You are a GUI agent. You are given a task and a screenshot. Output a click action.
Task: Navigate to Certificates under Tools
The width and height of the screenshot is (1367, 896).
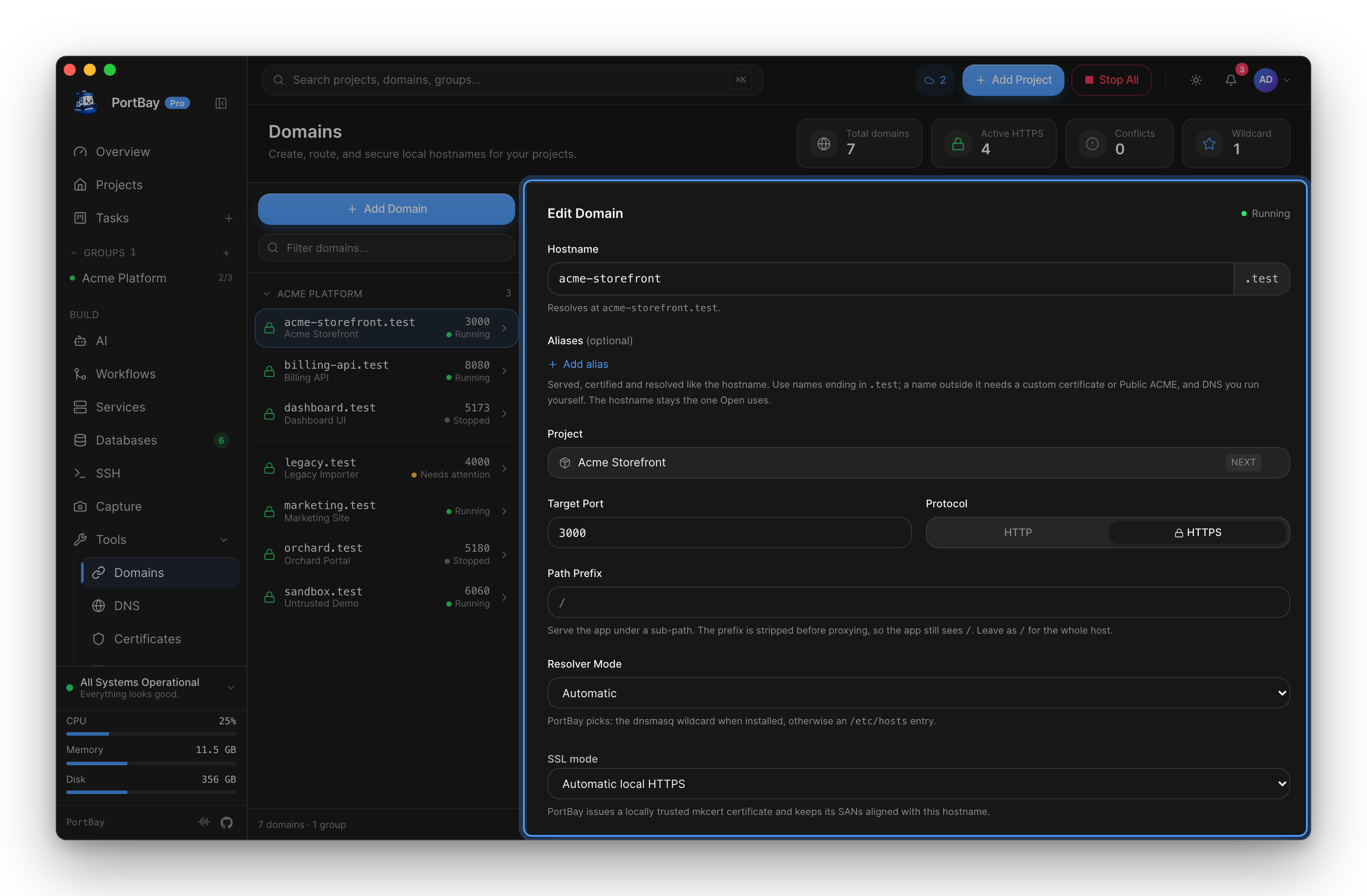[x=160, y=639]
